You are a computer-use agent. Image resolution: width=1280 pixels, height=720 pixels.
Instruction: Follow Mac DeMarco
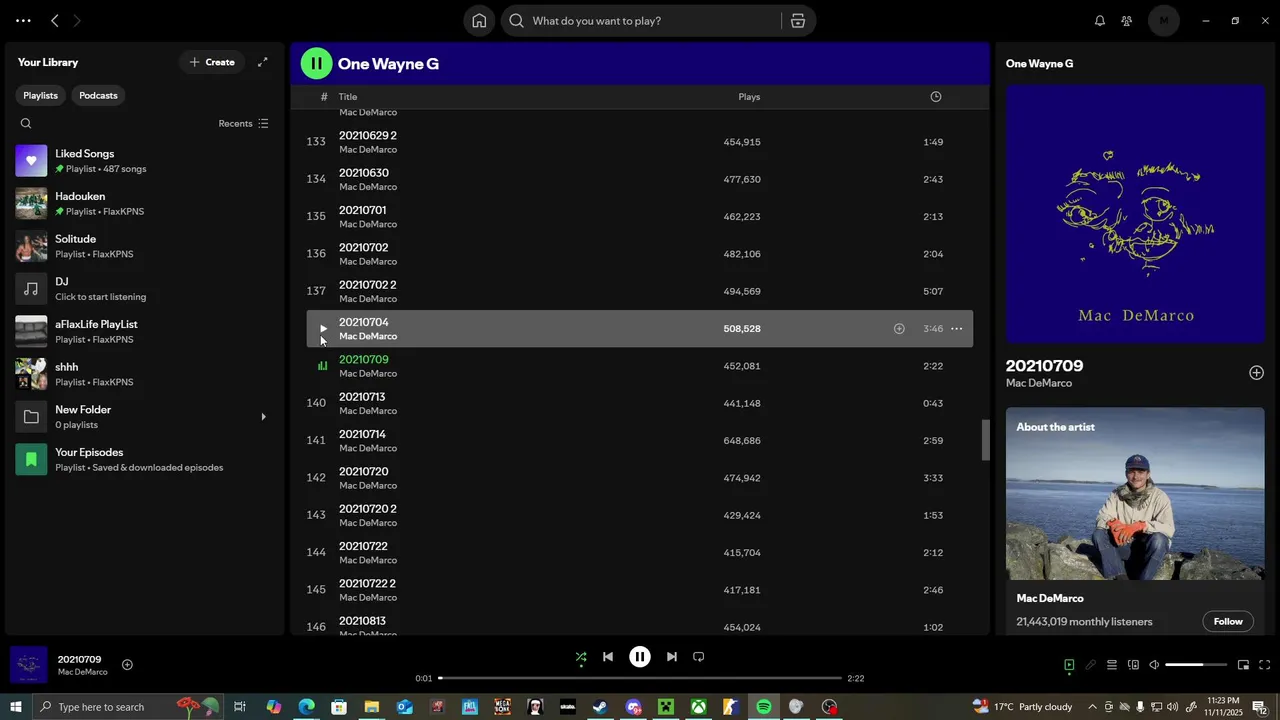coord(1228,622)
